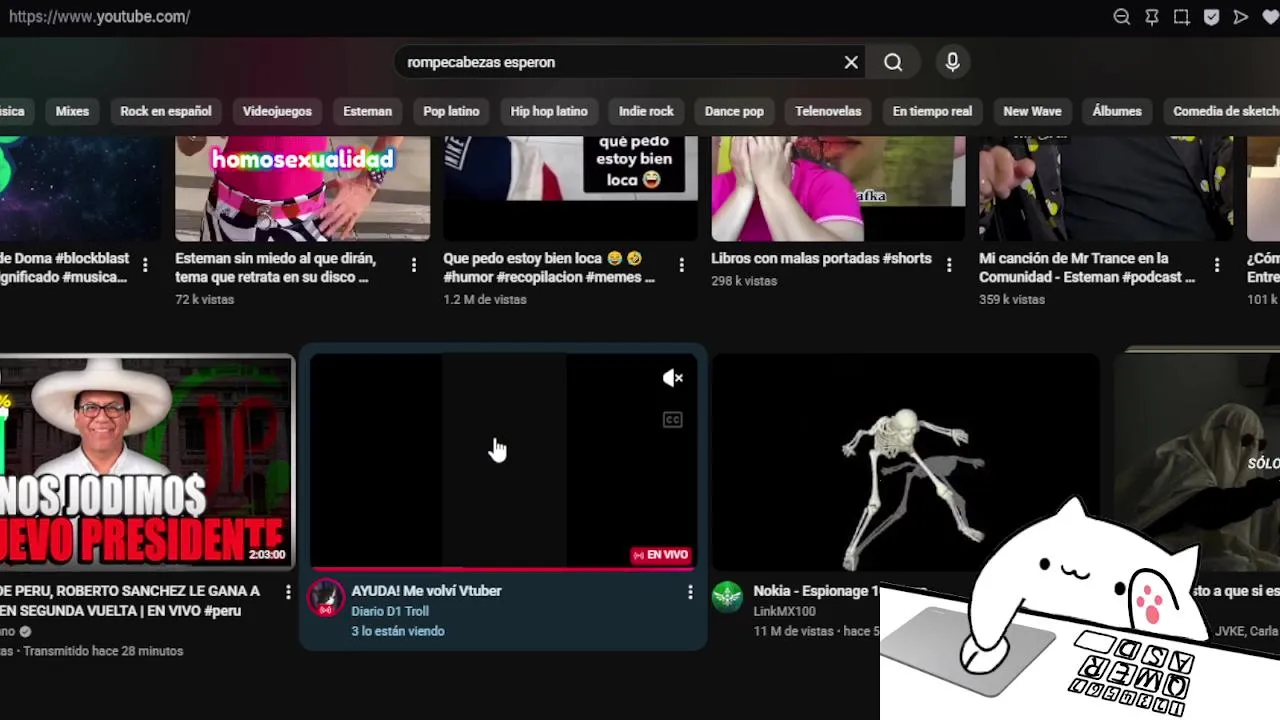Open the Nokia - Espionage video title
Screen dimensions: 1280x720
(816, 591)
